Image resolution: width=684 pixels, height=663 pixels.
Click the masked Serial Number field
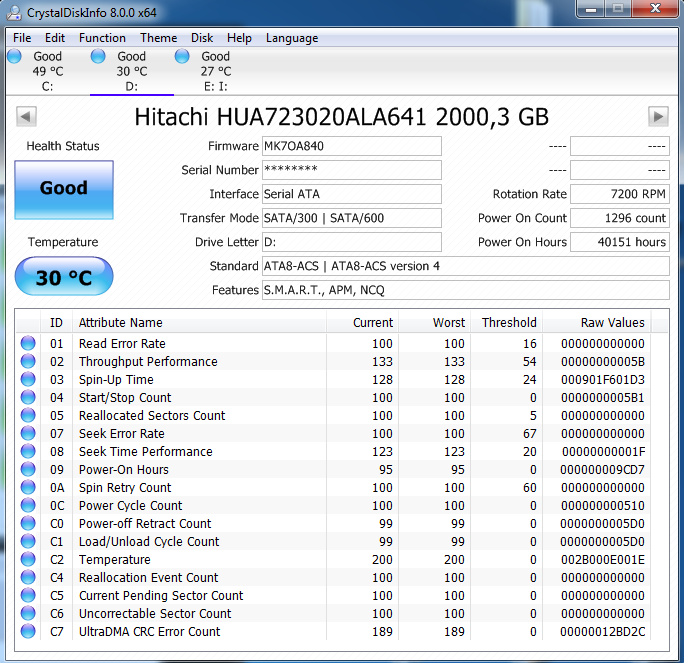point(352,170)
